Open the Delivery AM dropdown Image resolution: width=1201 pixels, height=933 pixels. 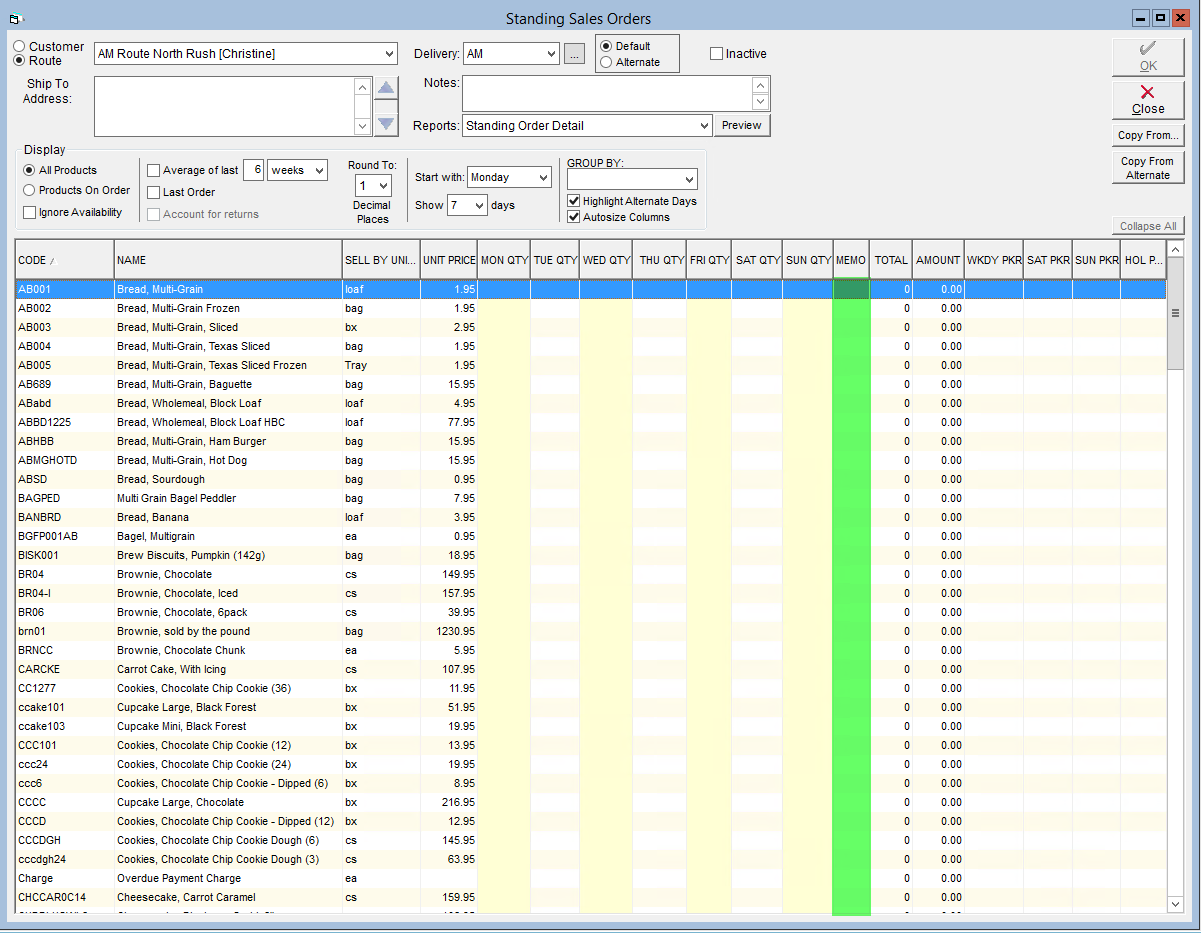click(x=551, y=54)
